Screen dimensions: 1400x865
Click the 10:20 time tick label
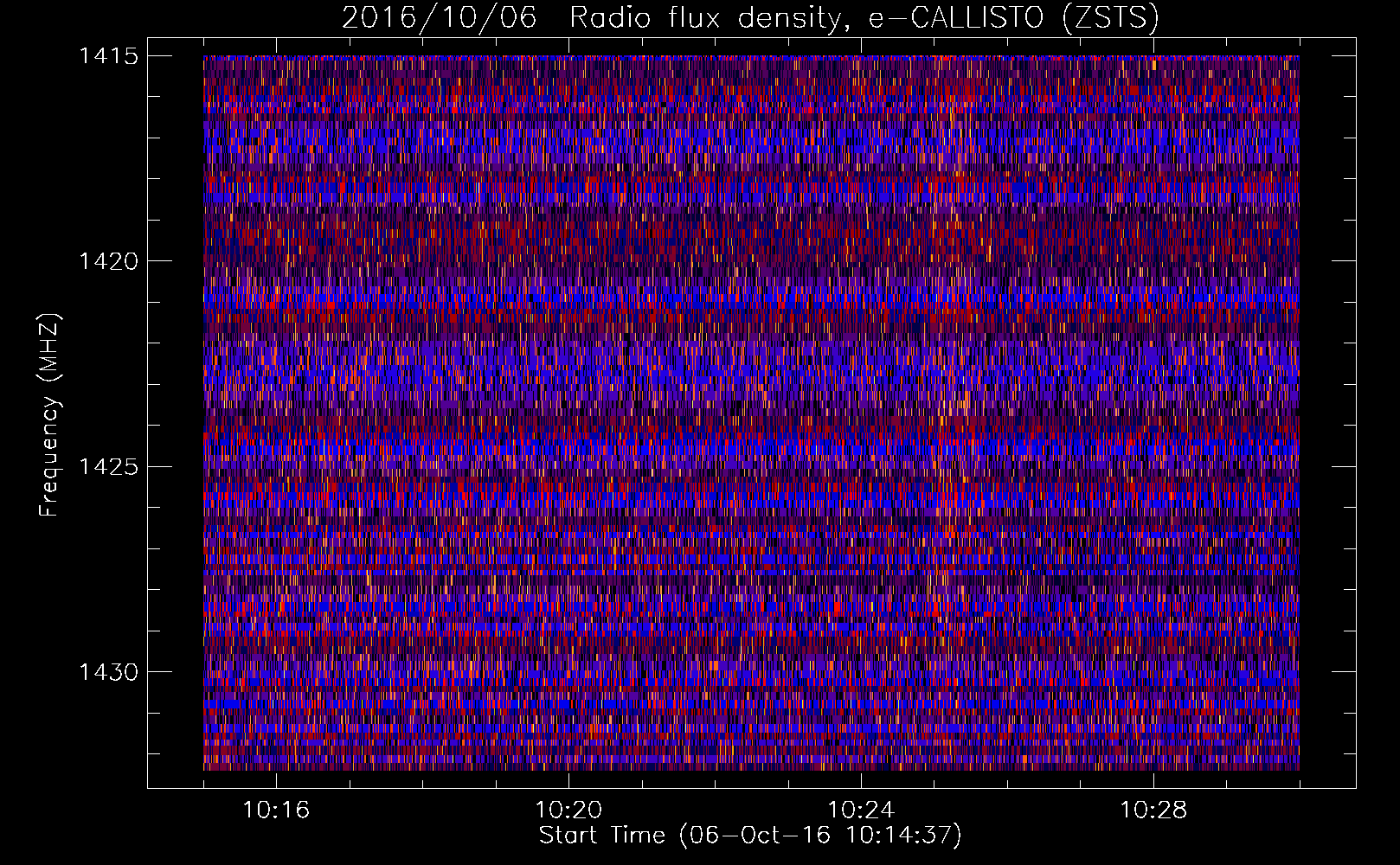[x=568, y=811]
